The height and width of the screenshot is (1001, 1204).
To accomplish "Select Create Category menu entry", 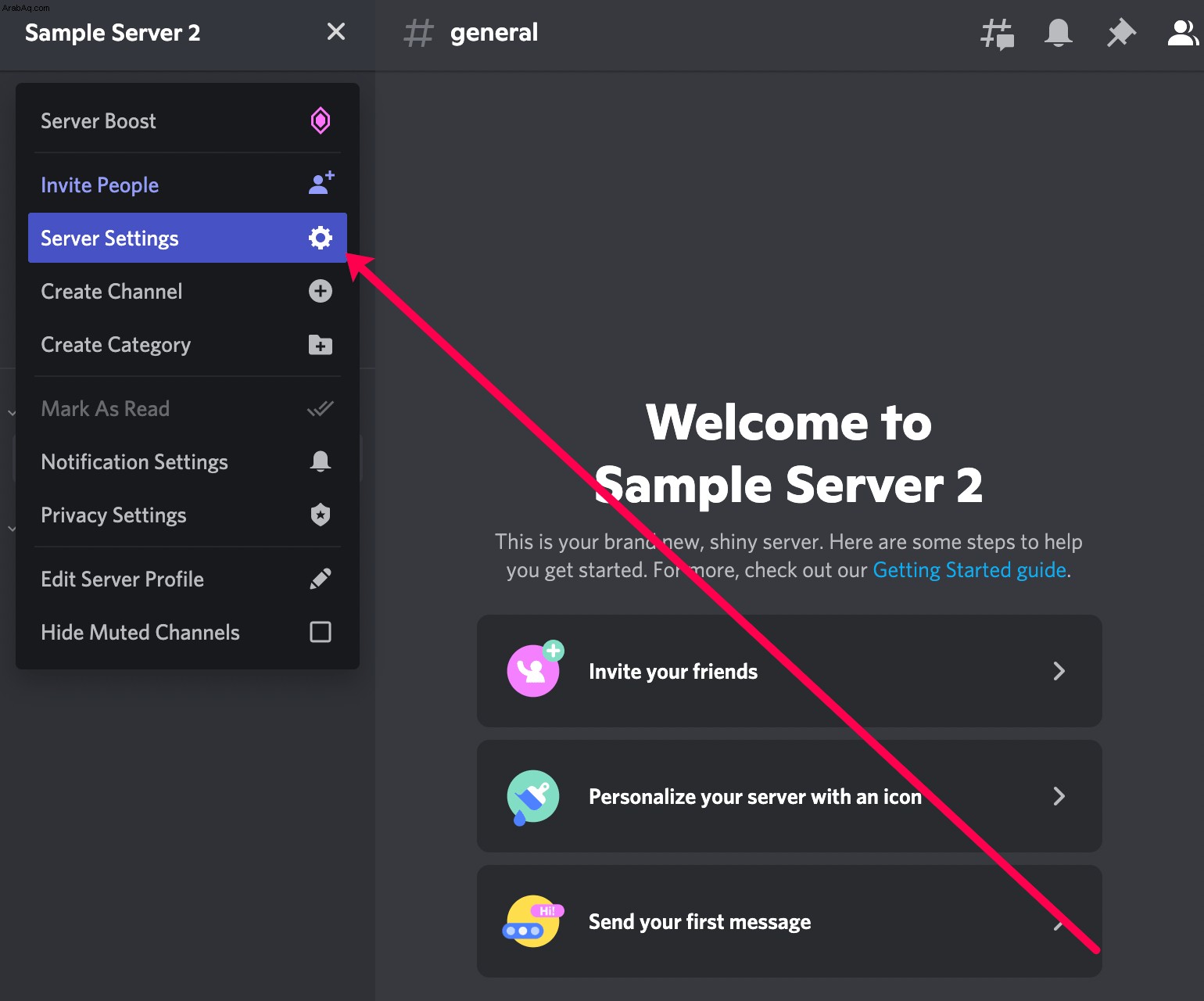I will coord(188,344).
